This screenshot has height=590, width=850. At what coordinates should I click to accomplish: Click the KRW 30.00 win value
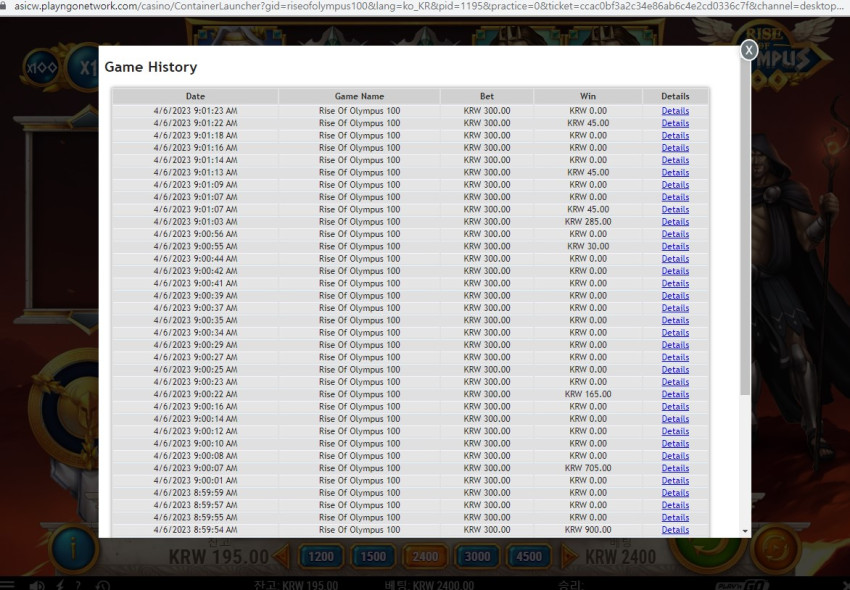click(588, 246)
